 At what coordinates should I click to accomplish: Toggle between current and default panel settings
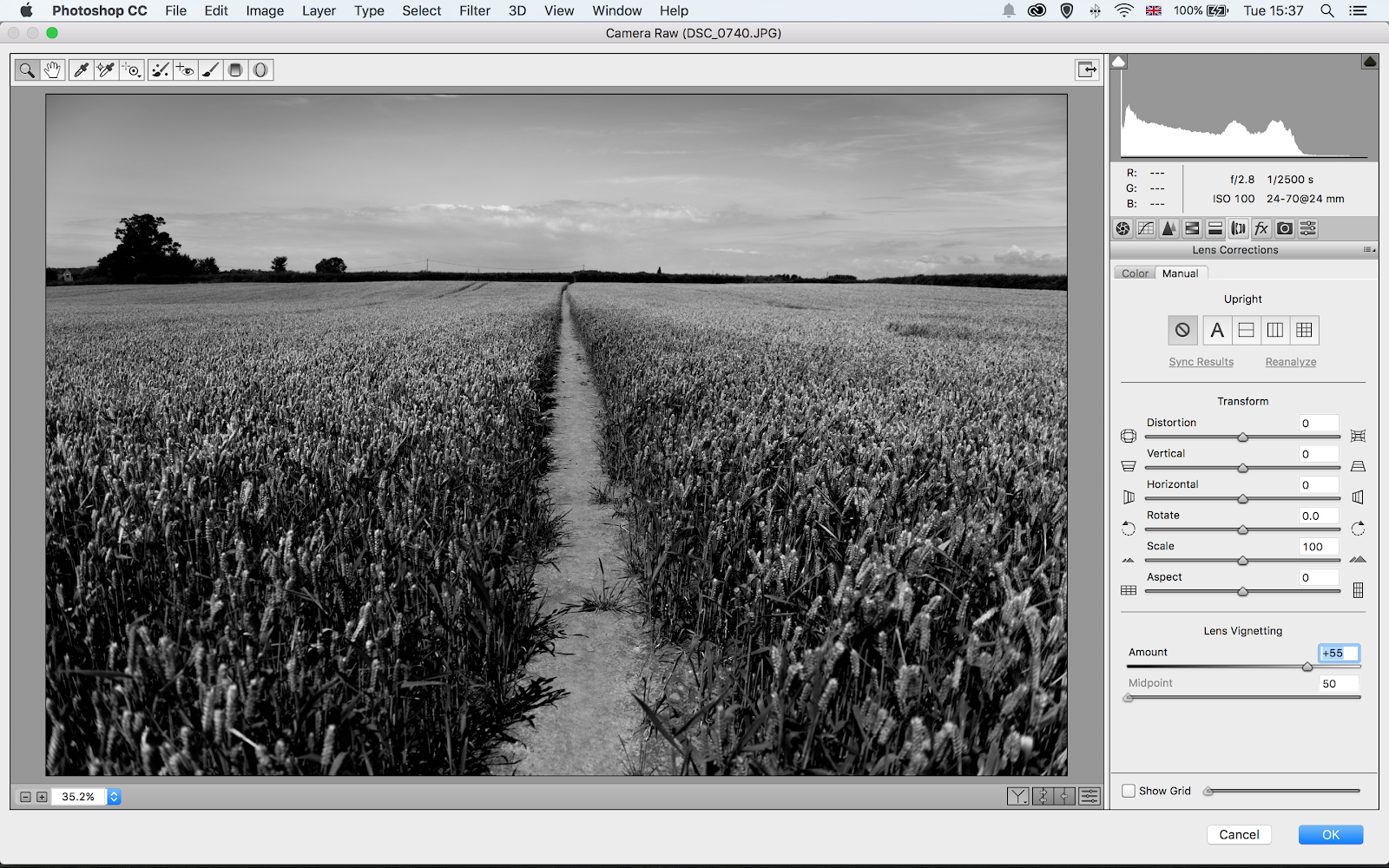[1089, 796]
